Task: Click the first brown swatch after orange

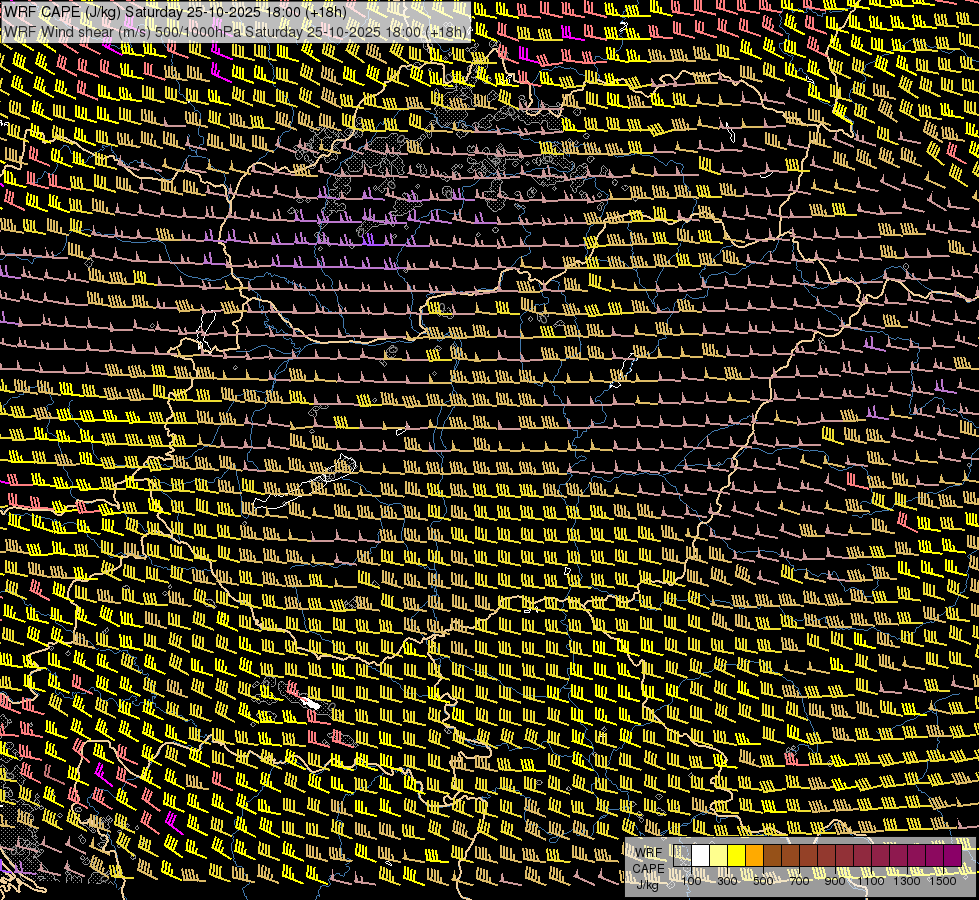Action: point(772,855)
